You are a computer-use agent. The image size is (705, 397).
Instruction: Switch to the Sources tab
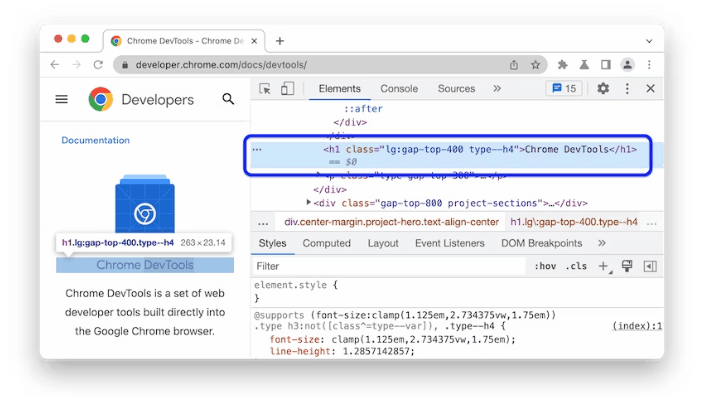456,89
